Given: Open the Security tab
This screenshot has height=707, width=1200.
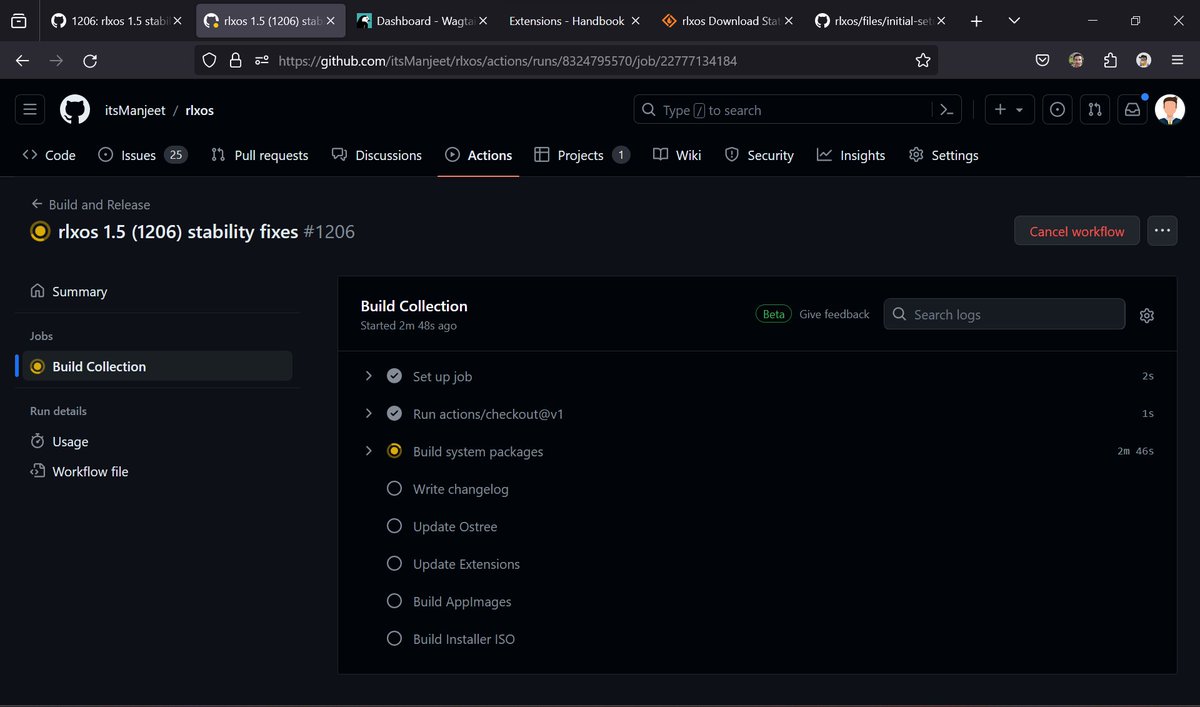Looking at the screenshot, I should 759,155.
